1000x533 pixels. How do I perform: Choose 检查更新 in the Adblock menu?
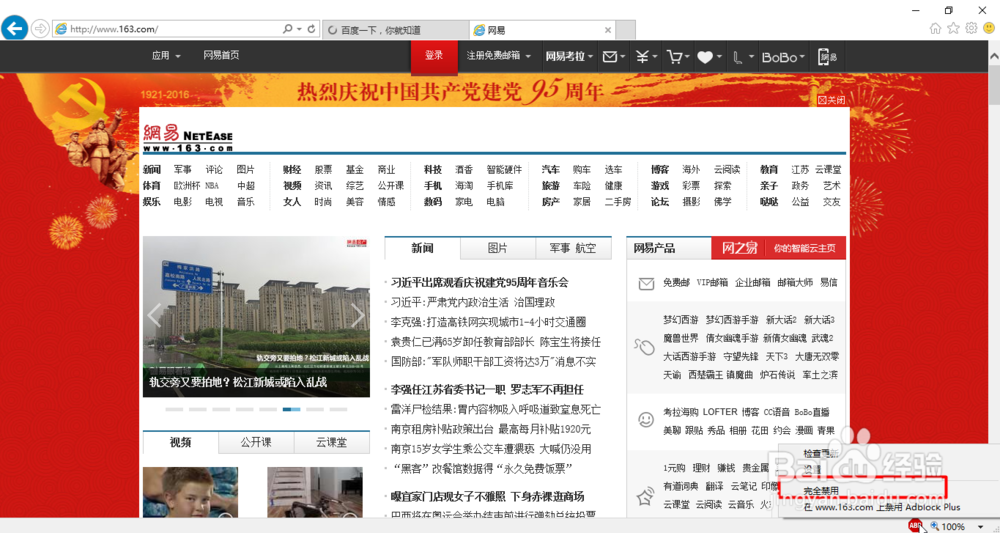(820, 453)
